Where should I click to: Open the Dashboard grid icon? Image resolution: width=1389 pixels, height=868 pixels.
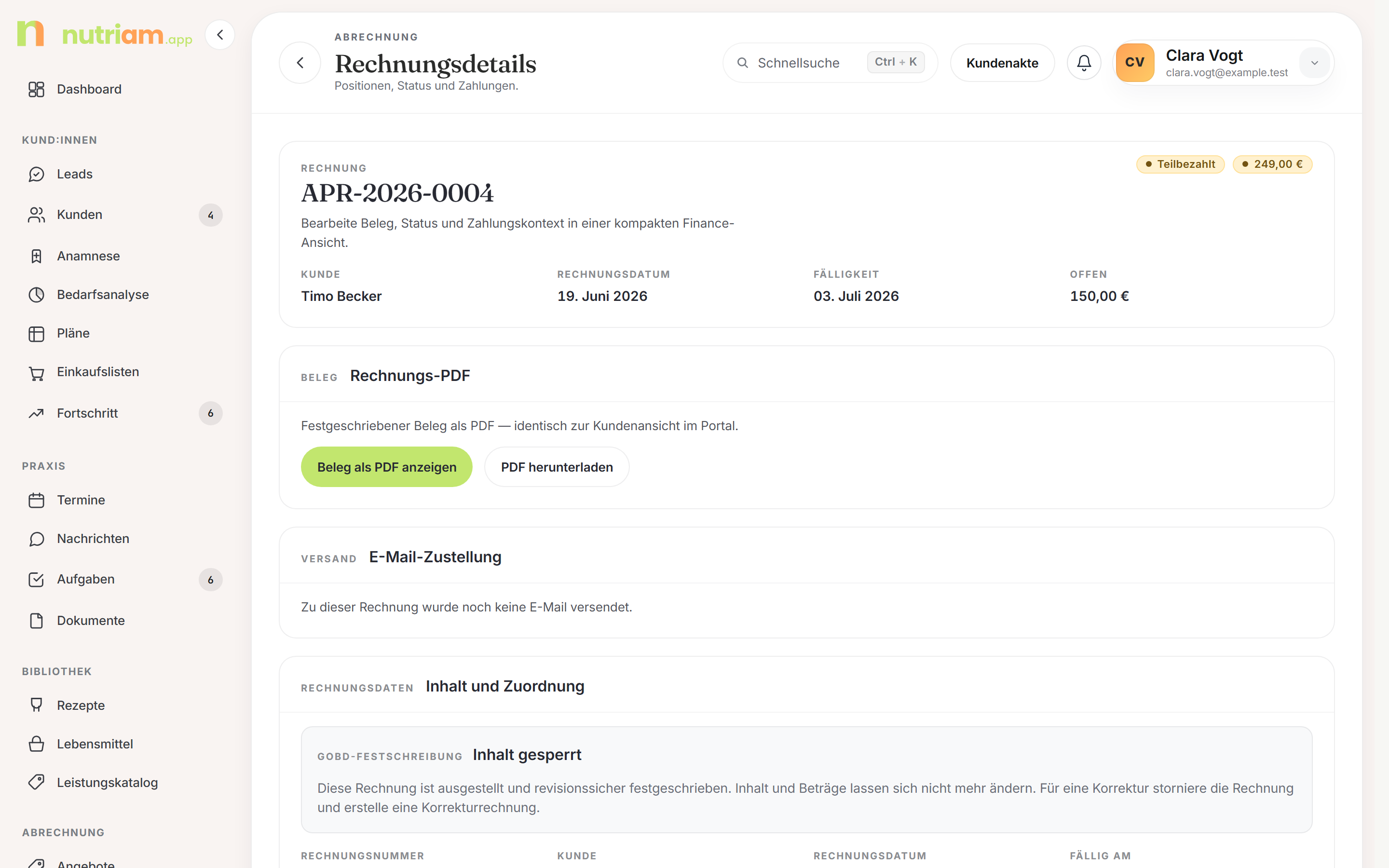(x=36, y=89)
